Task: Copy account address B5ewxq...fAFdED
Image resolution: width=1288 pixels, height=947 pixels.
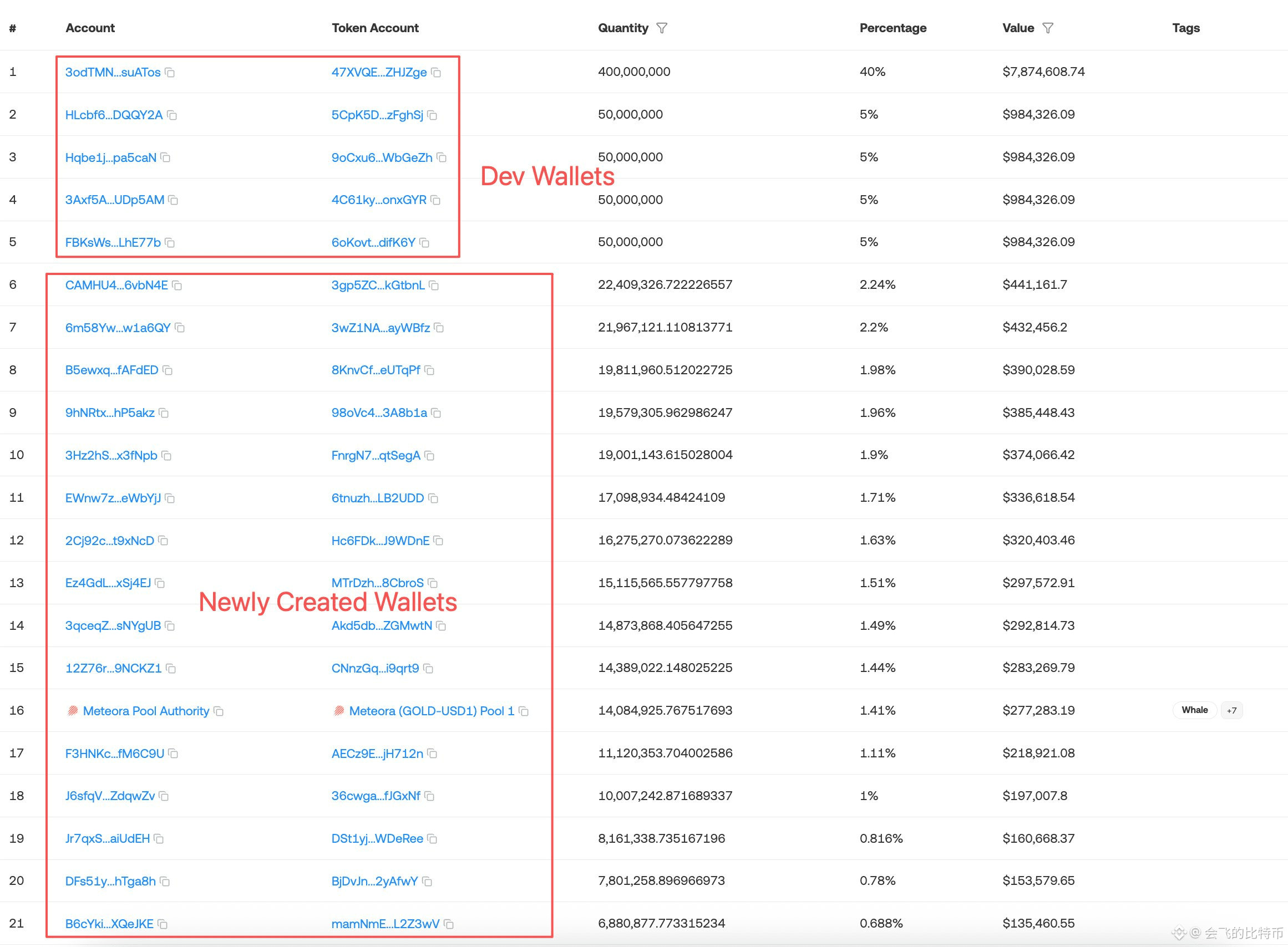Action: [168, 370]
